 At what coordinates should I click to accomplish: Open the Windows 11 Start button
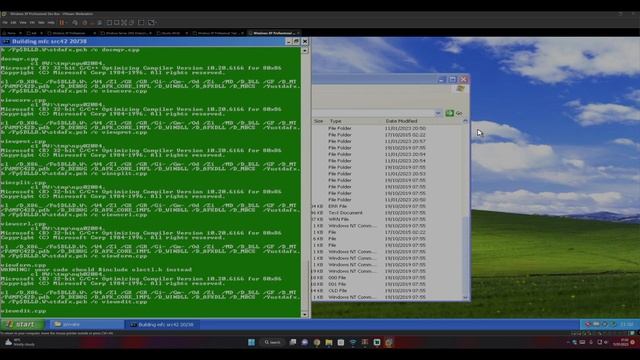click(251, 342)
